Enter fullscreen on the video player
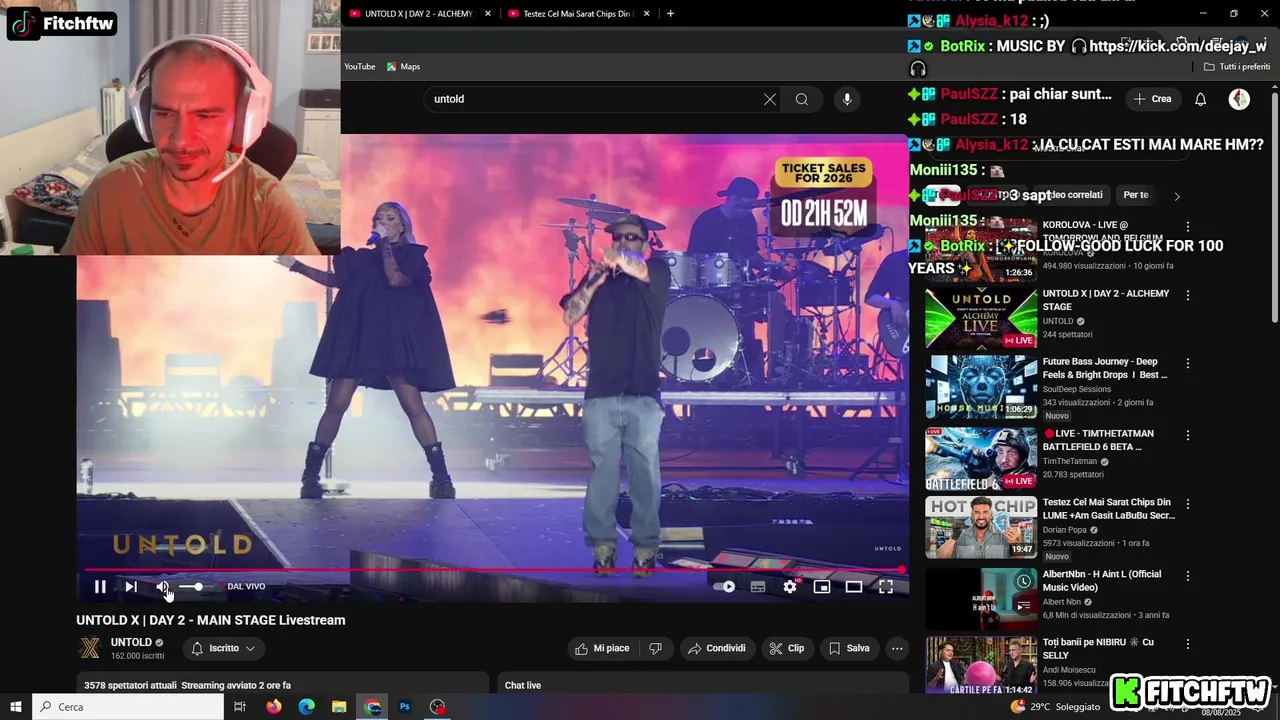Image resolution: width=1280 pixels, height=720 pixels. tap(886, 587)
